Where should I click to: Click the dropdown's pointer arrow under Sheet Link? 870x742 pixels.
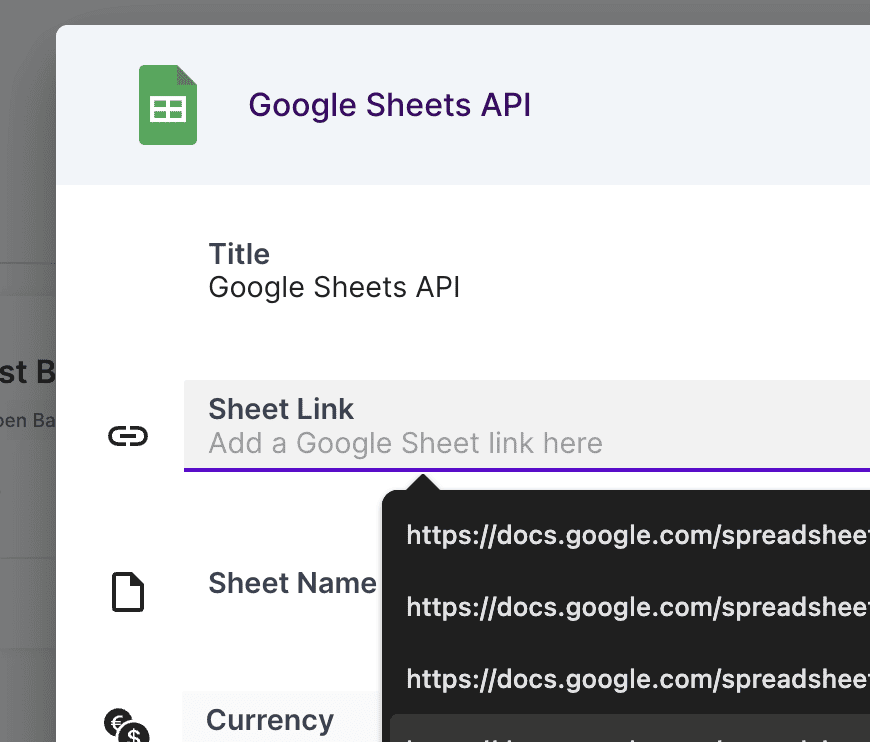tap(425, 483)
